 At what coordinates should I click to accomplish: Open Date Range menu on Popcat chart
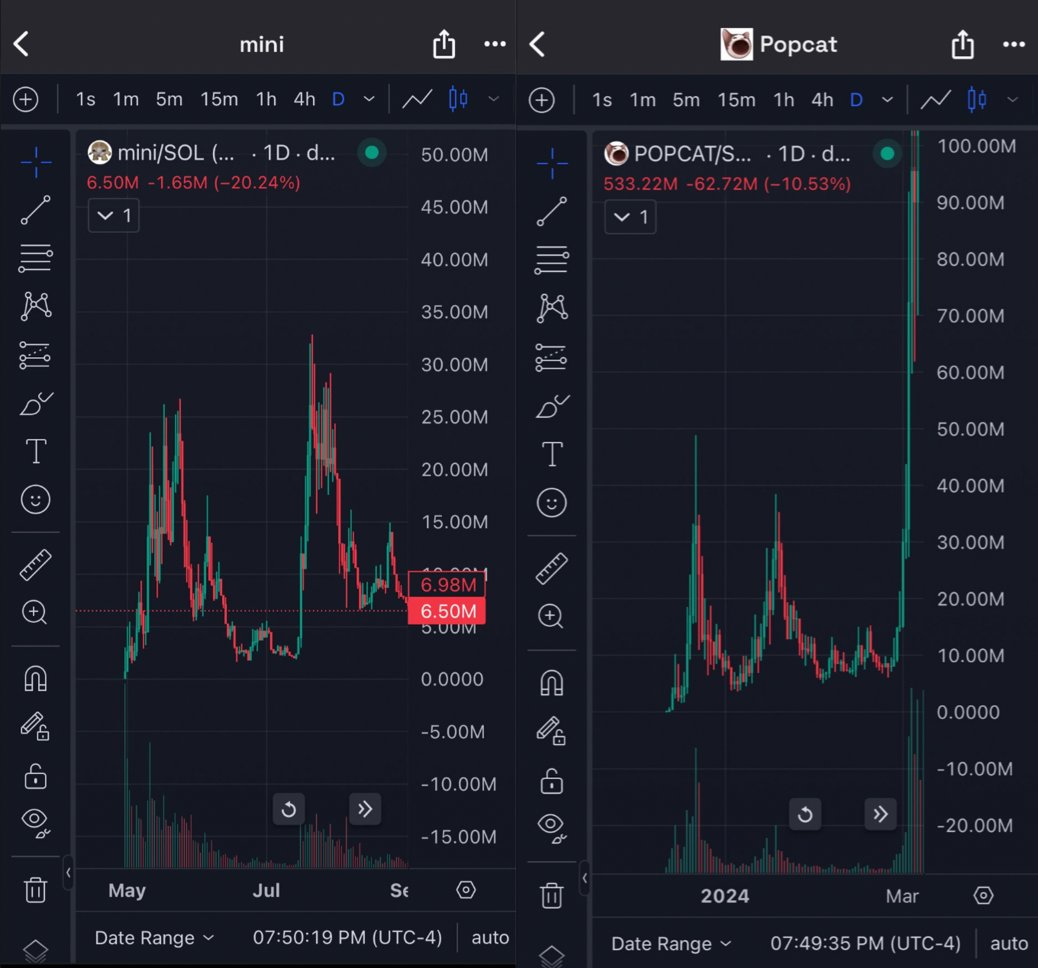click(x=671, y=944)
